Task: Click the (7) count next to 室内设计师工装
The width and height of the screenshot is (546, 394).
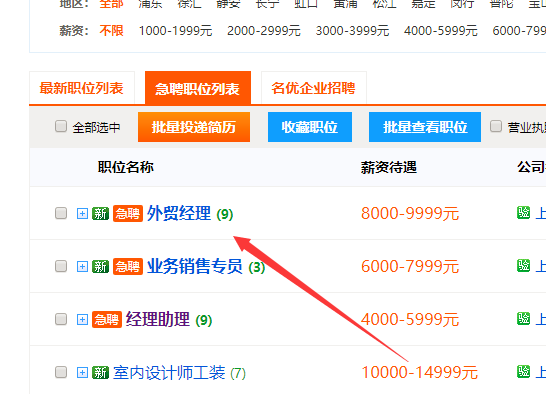Action: (238, 373)
